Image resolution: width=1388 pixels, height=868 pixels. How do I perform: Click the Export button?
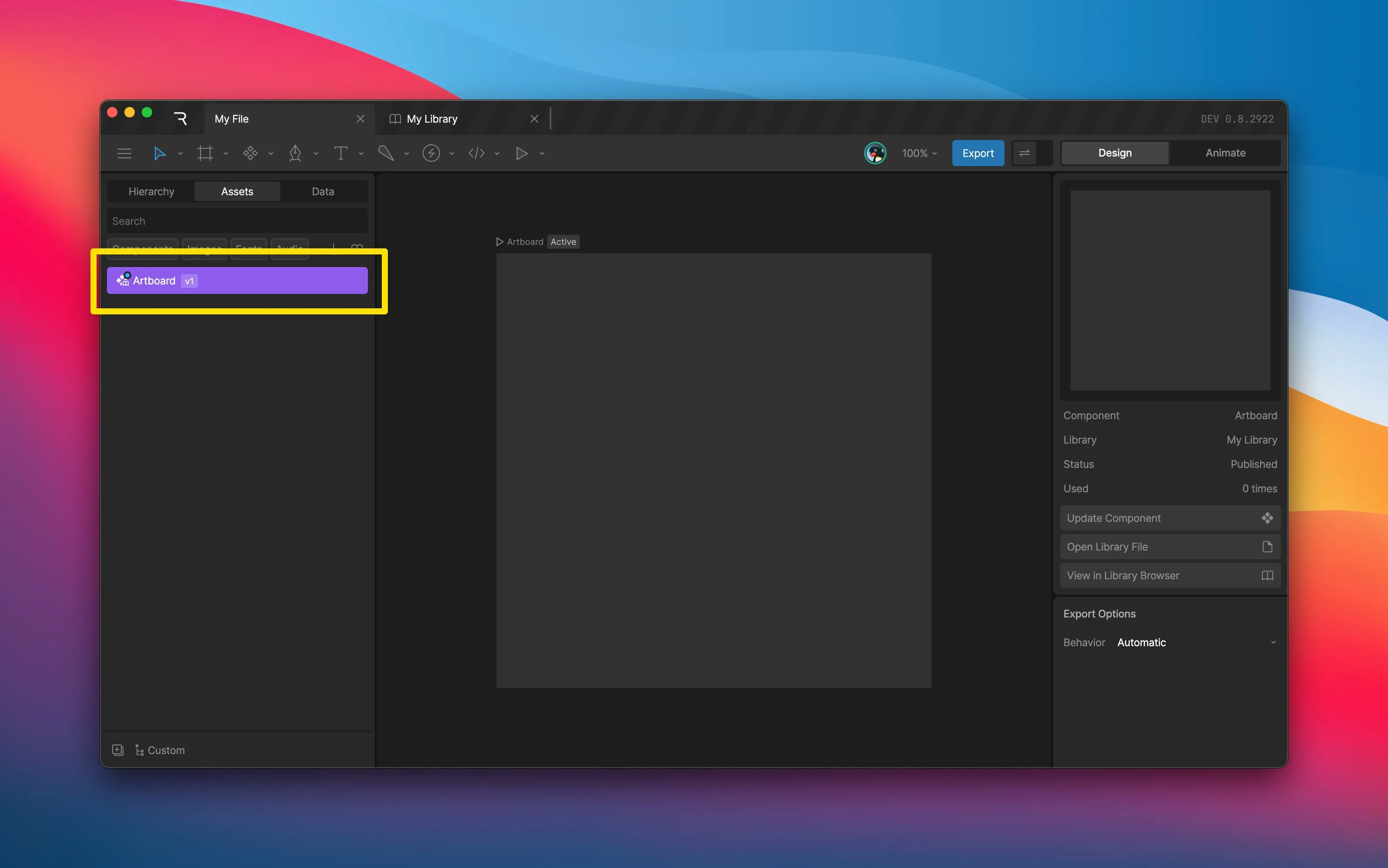[x=978, y=153]
